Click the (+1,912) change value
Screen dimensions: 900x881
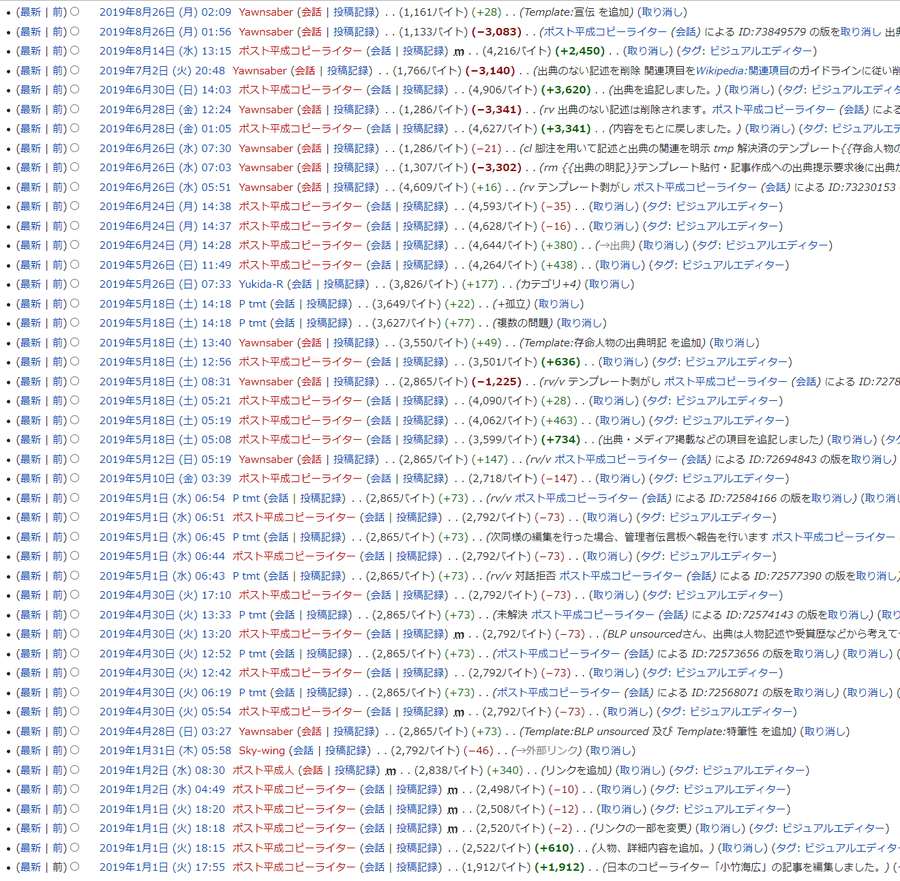tap(558, 867)
